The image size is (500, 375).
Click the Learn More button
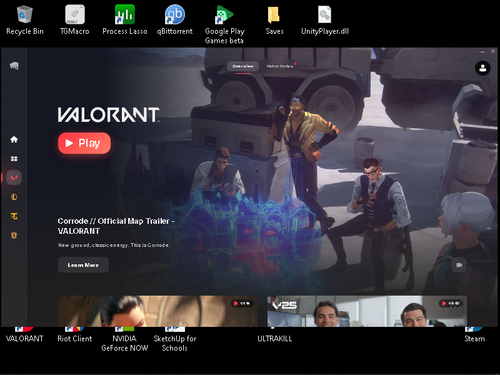[x=83, y=265]
